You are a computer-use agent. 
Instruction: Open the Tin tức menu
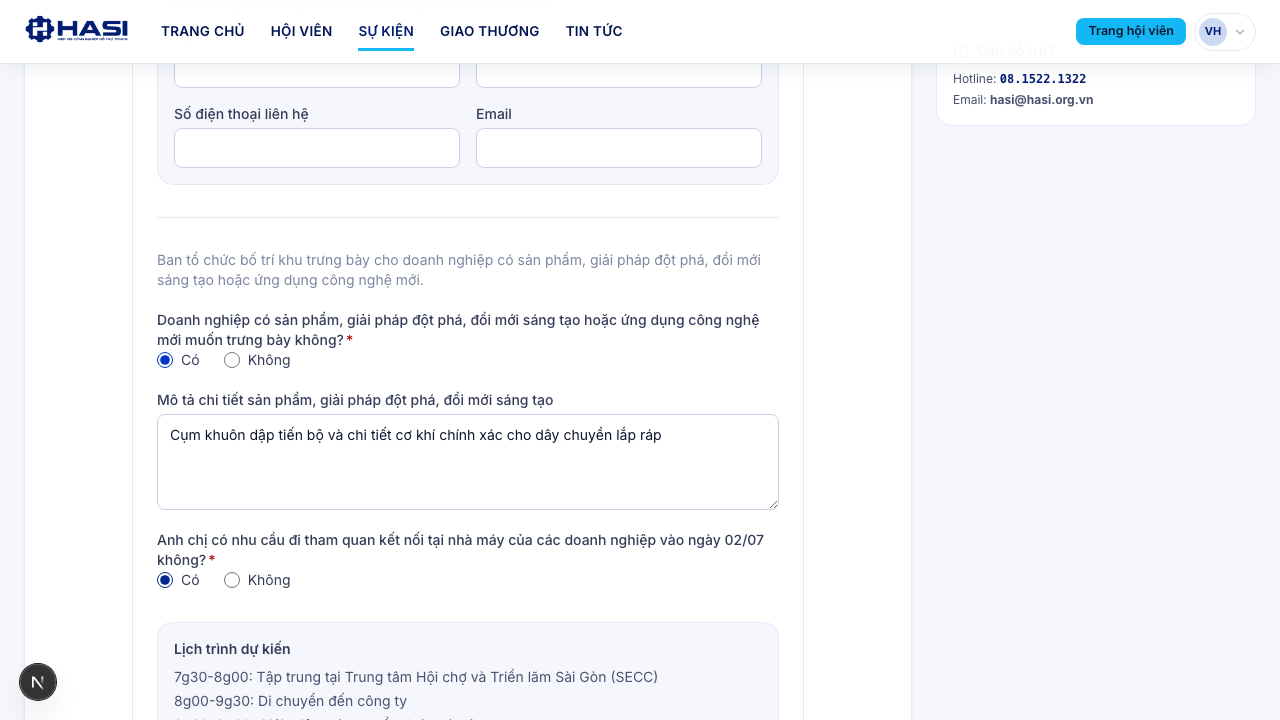tap(594, 31)
